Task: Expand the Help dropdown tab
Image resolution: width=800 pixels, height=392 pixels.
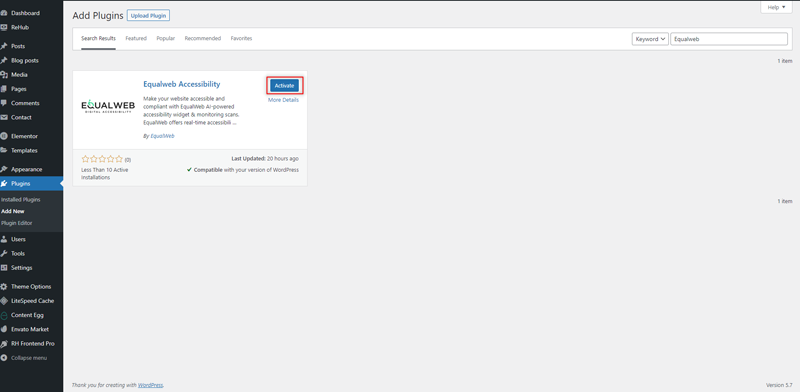Action: coord(777,7)
